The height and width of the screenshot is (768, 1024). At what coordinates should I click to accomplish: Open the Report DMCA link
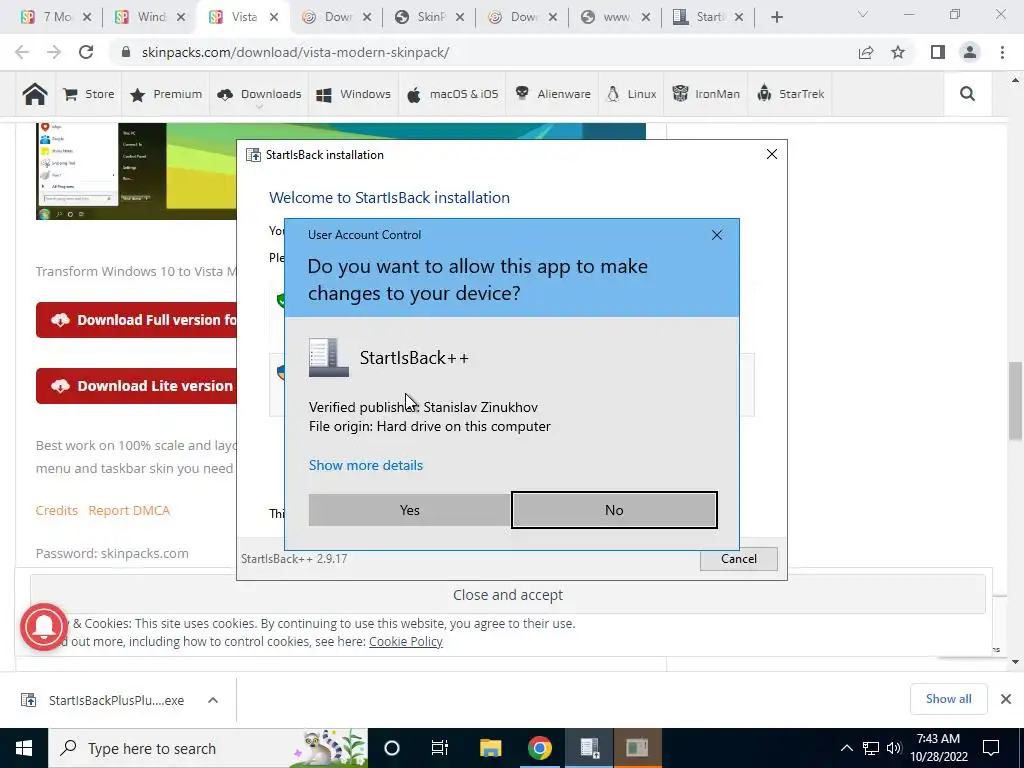pyautogui.click(x=129, y=511)
